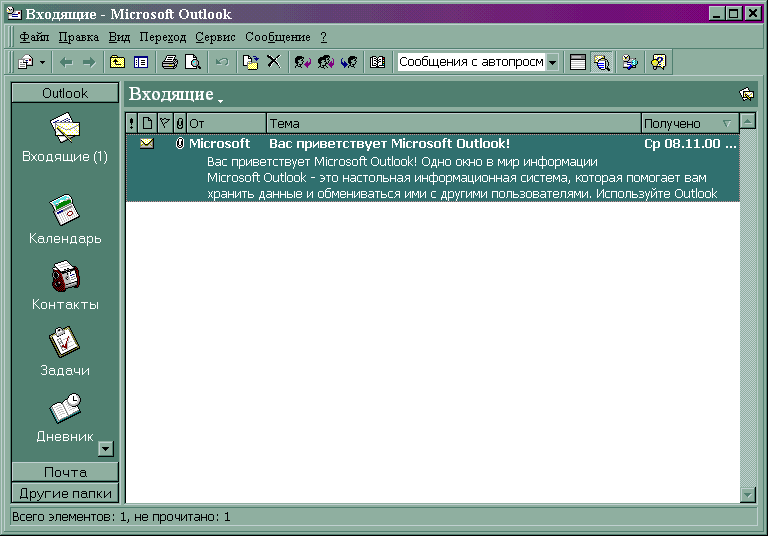Click message list scroll down arrow
The width and height of the screenshot is (768, 536).
pos(747,495)
